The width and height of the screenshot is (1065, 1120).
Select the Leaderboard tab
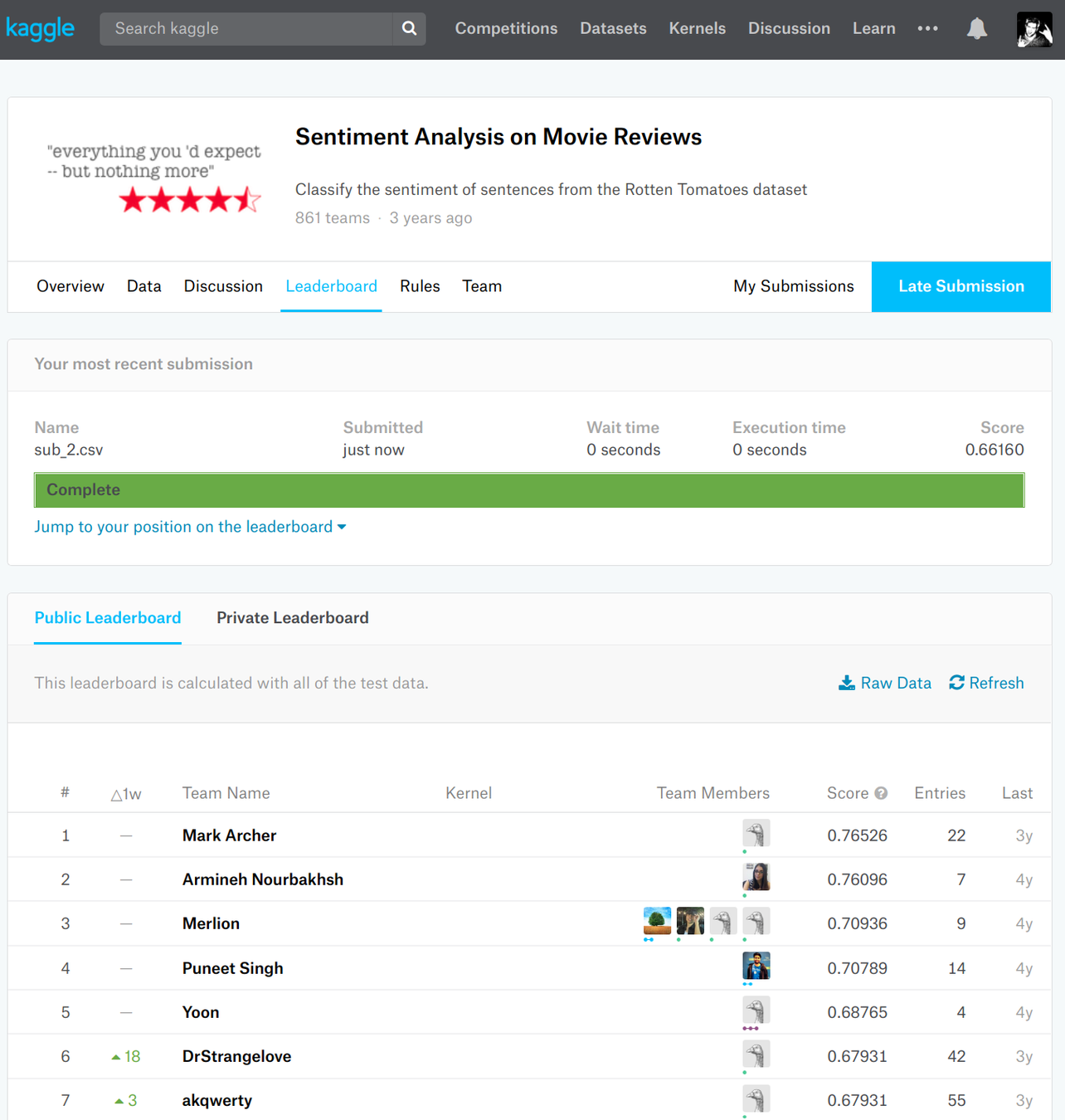pos(331,286)
